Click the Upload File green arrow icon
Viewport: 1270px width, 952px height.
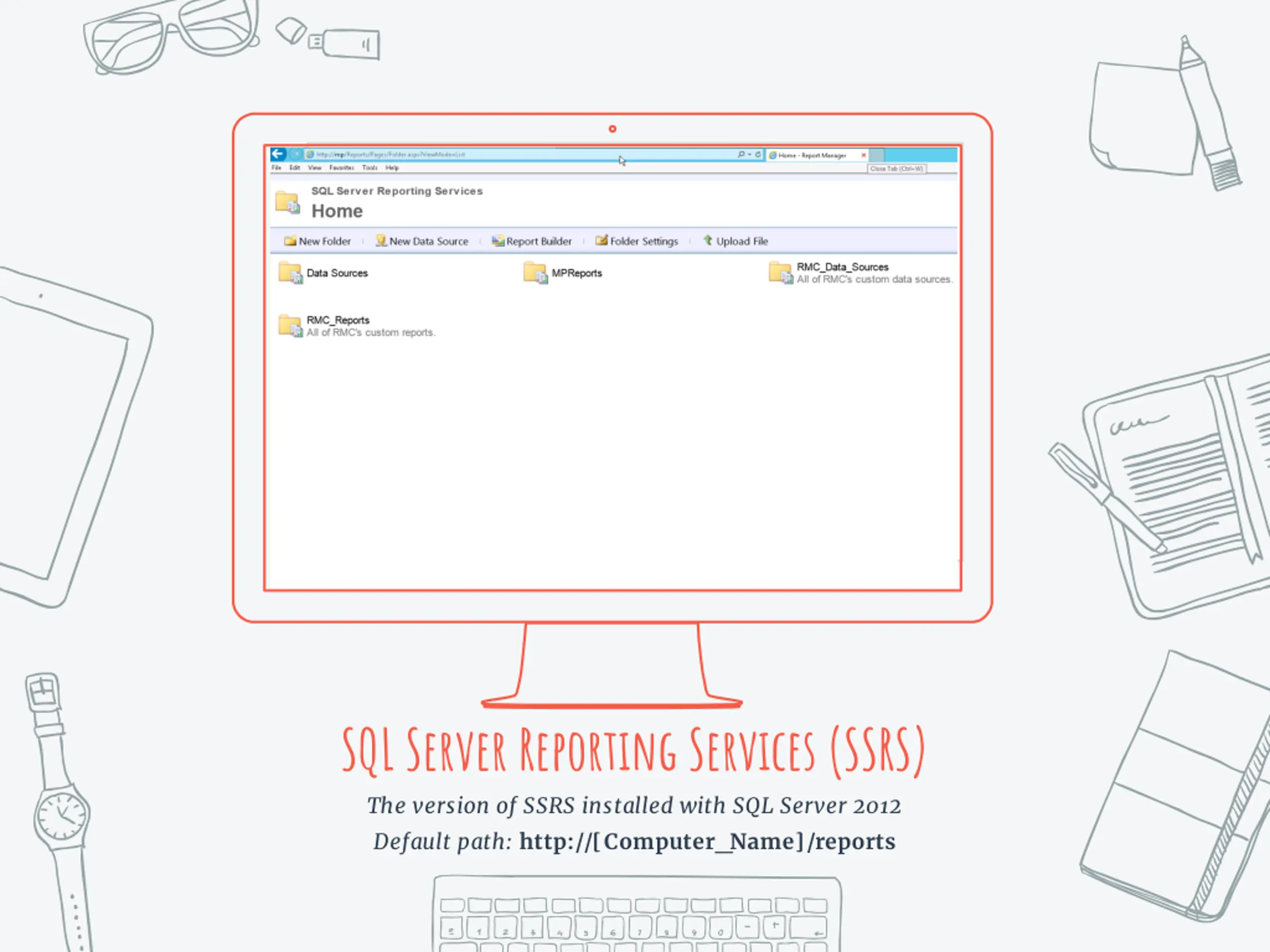tap(707, 240)
